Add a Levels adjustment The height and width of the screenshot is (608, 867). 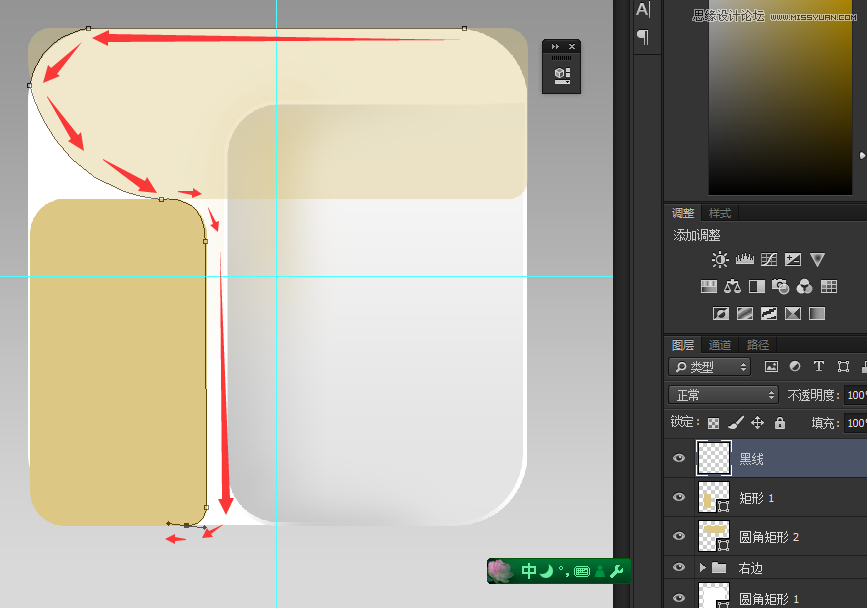[745, 259]
